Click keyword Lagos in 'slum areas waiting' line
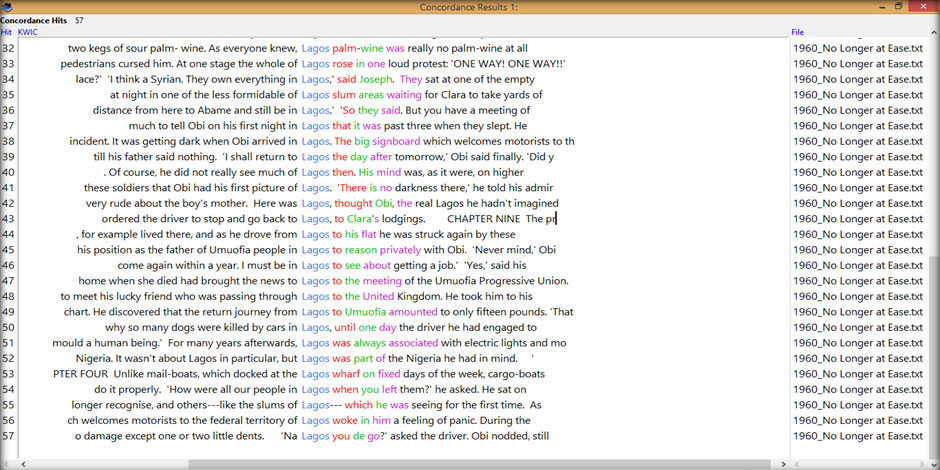The height and width of the screenshot is (470, 940). (x=315, y=95)
